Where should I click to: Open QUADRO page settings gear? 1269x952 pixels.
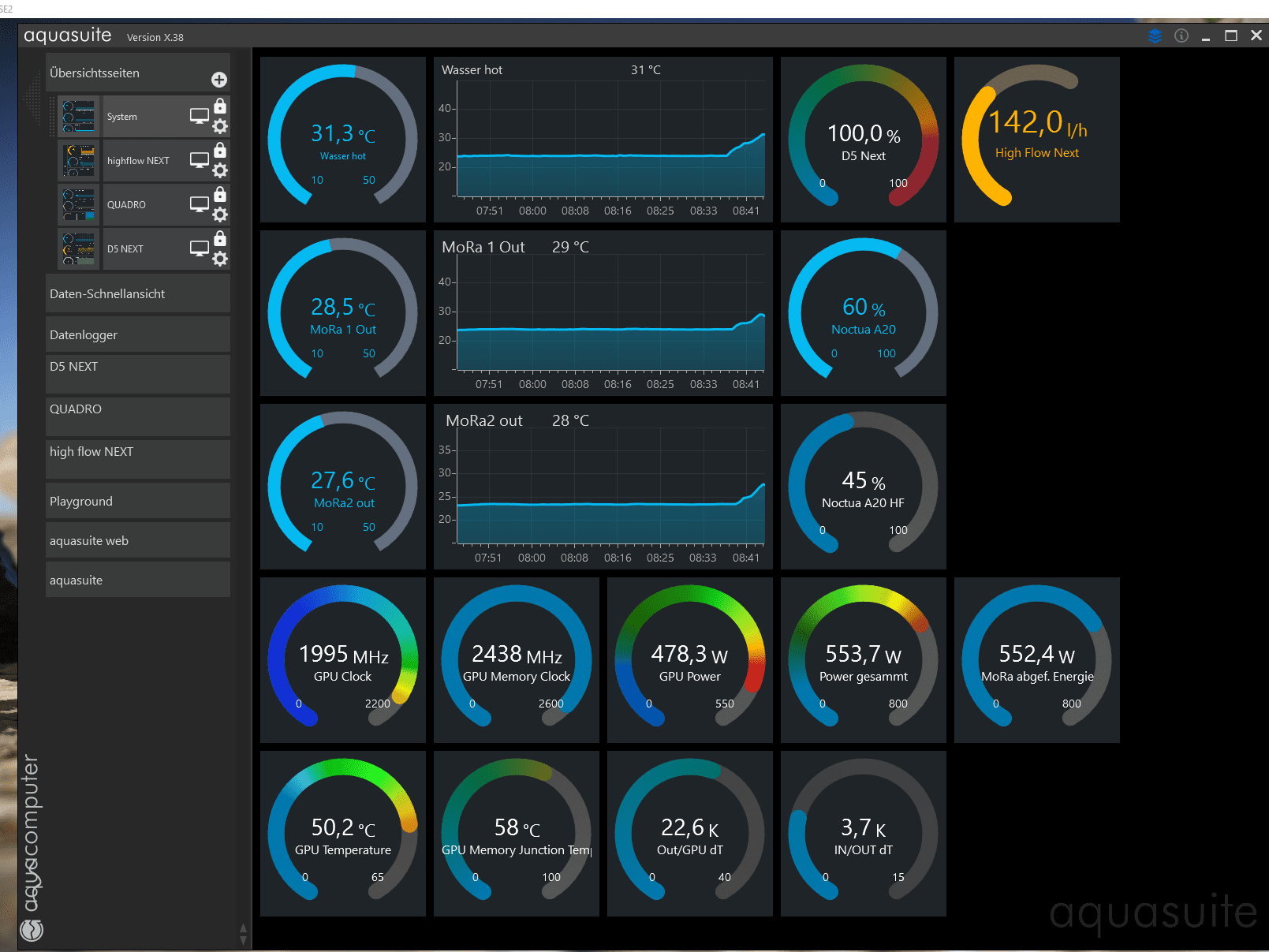click(x=220, y=215)
